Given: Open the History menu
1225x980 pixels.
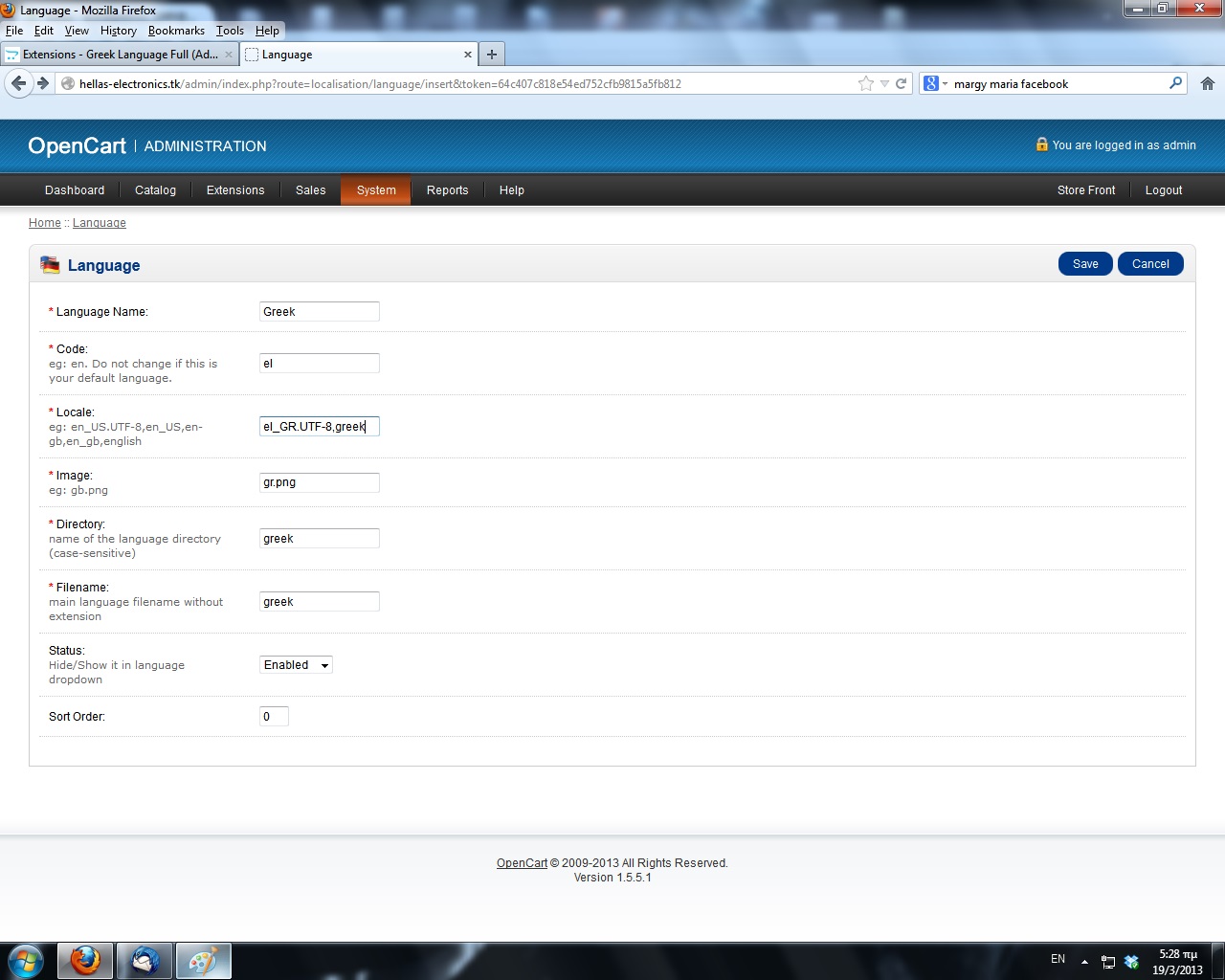Looking at the screenshot, I should 119,31.
